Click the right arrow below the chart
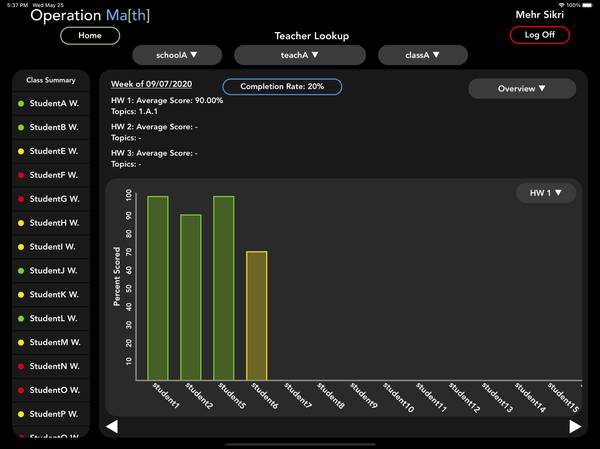600x449 pixels. [575, 427]
